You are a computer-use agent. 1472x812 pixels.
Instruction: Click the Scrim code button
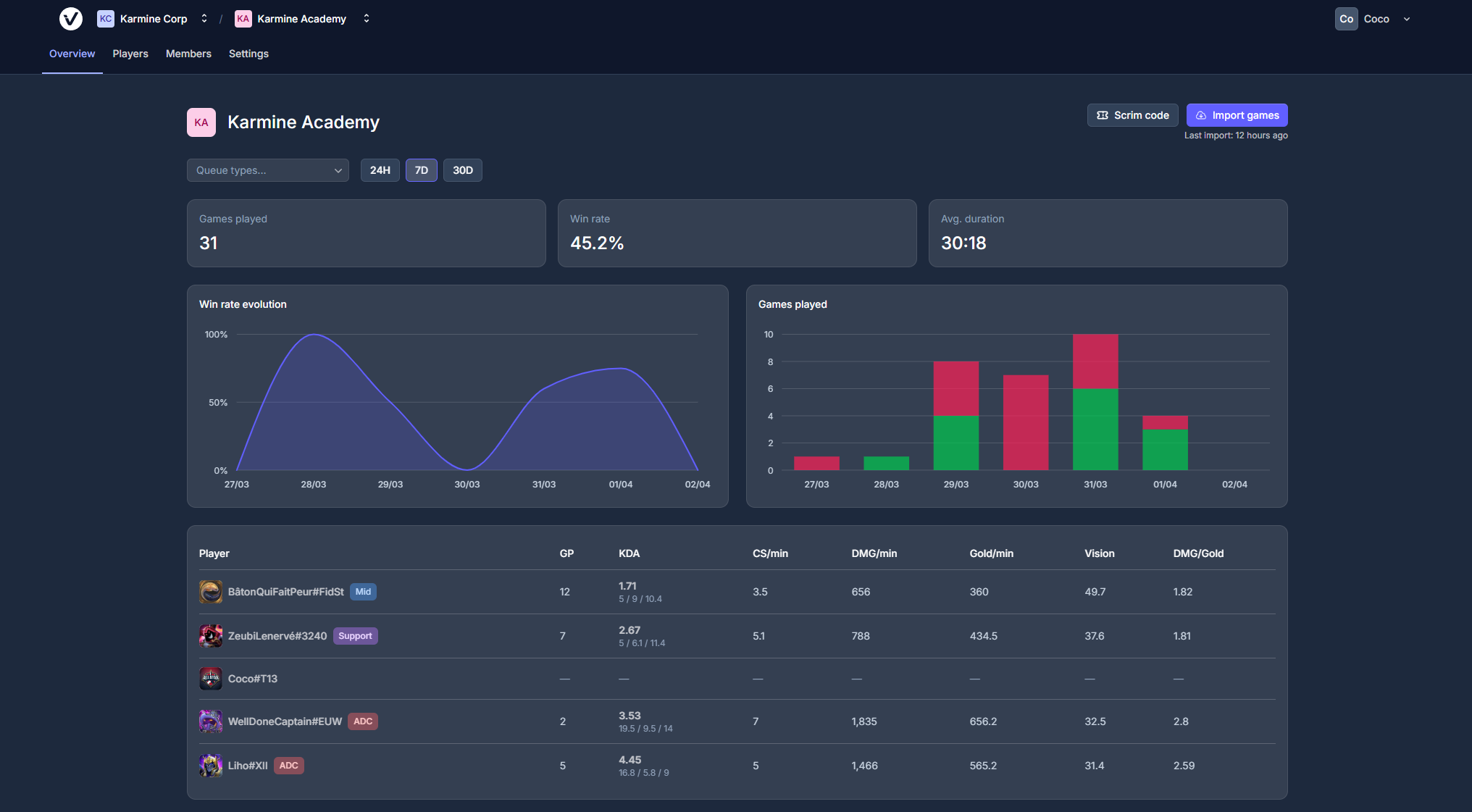point(1132,114)
